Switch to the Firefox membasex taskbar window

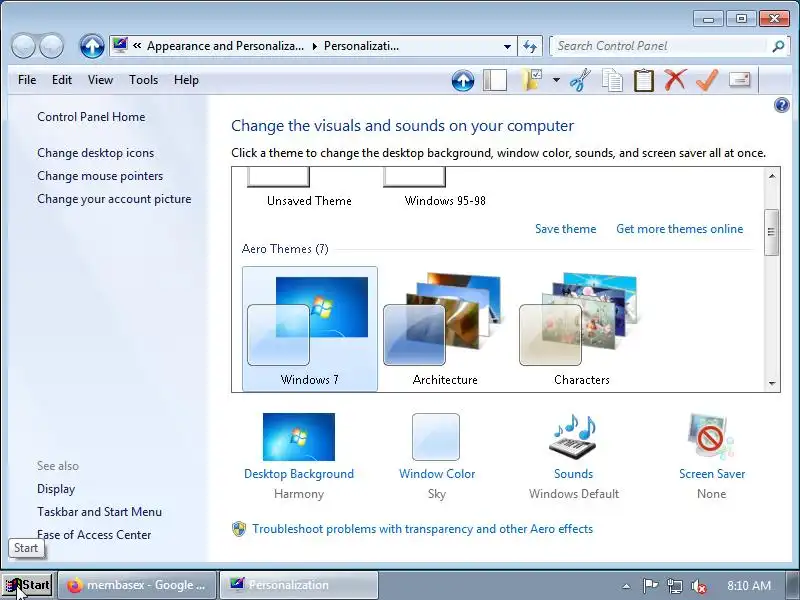[137, 585]
